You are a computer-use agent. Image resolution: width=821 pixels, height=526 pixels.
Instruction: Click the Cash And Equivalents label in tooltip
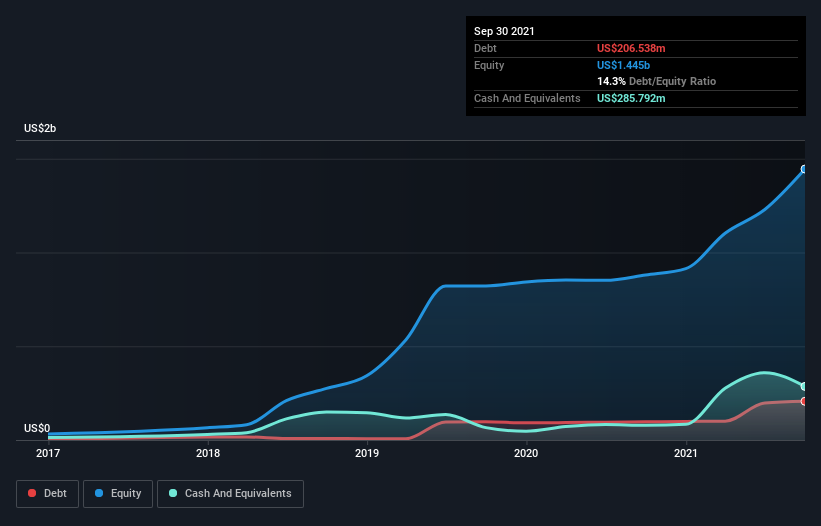[x=527, y=98]
